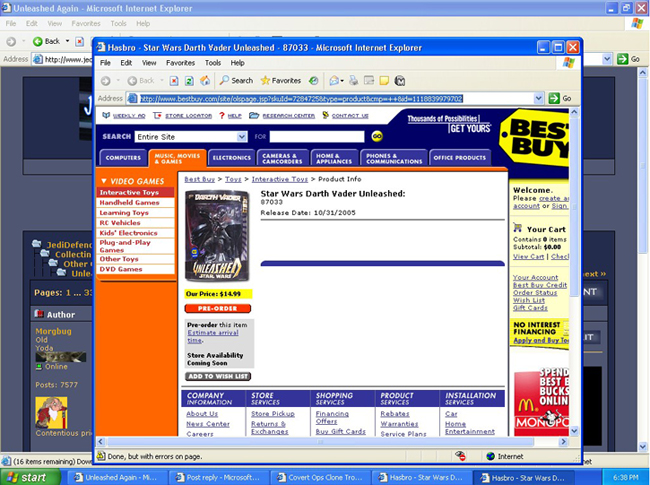Click the Refresh icon in front window toolbar

point(189,81)
